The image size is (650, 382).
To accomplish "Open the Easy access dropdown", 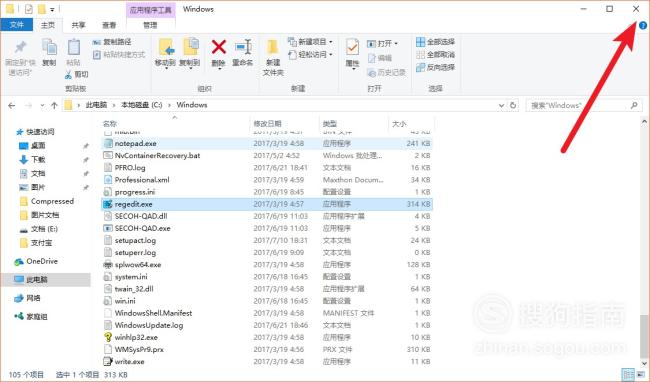I will coord(310,55).
